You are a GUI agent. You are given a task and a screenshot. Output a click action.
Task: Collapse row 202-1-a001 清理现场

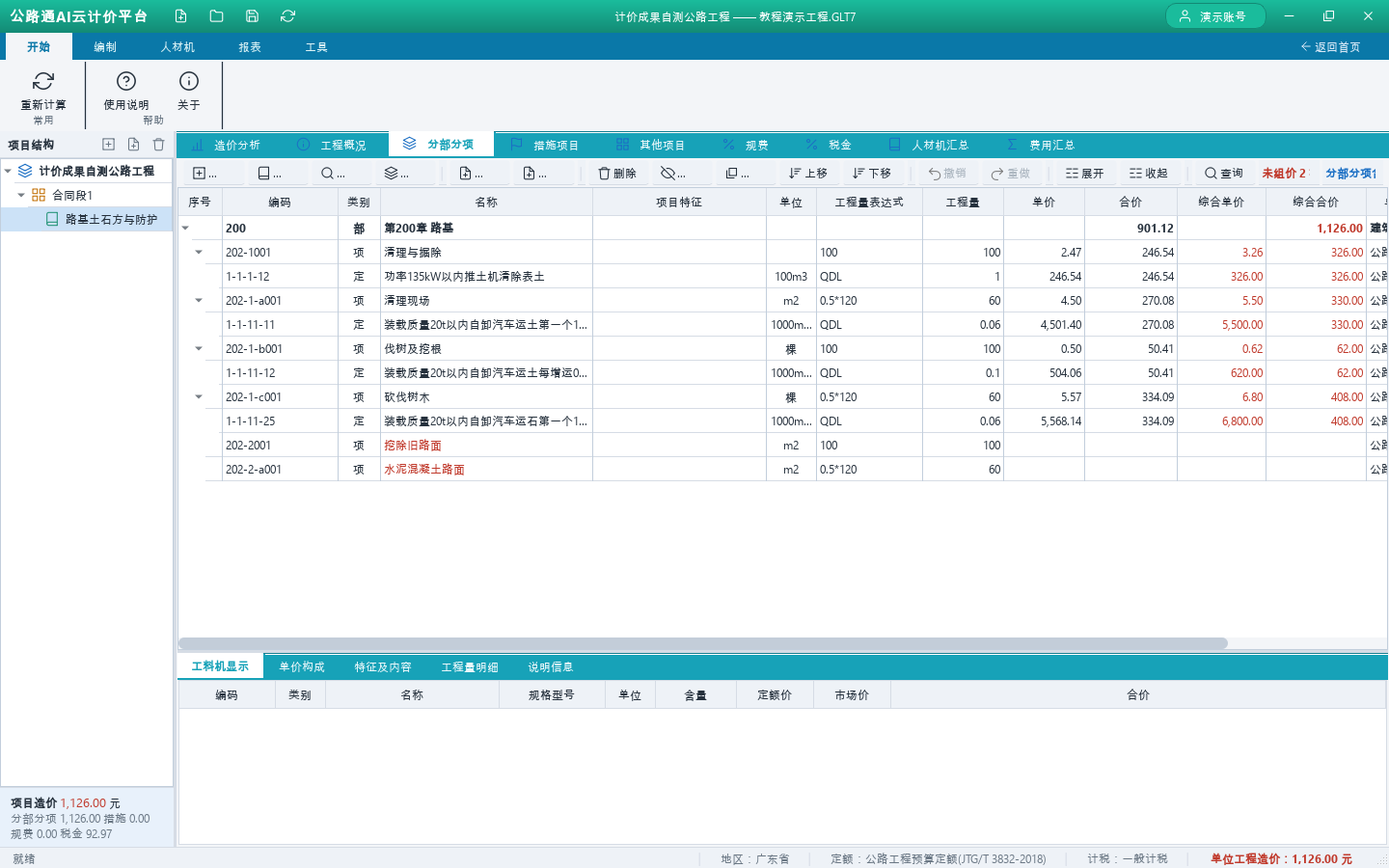coord(199,301)
